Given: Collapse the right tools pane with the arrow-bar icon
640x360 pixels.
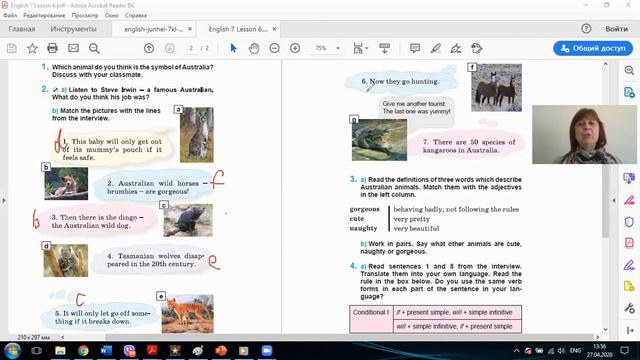Looking at the screenshot, I should (629, 330).
